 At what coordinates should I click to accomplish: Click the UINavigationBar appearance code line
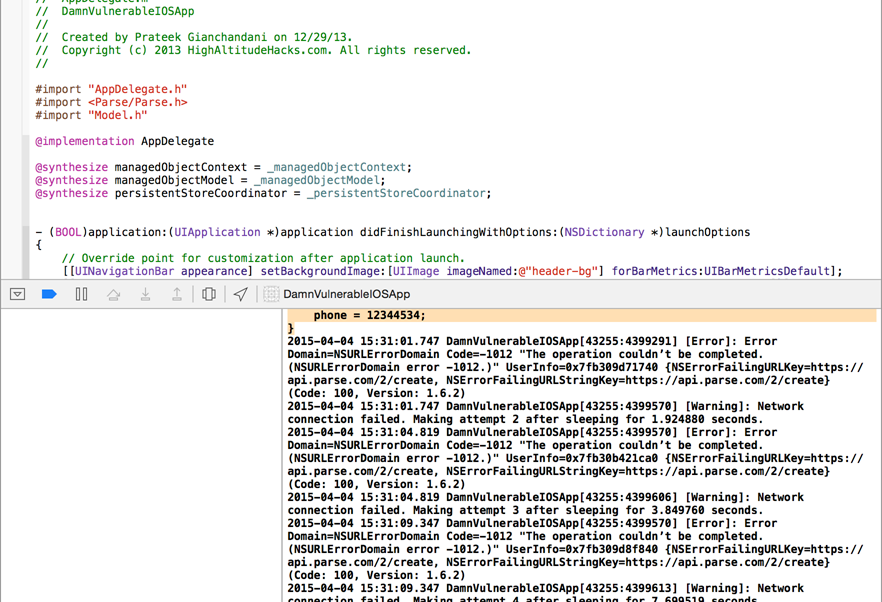pos(452,271)
